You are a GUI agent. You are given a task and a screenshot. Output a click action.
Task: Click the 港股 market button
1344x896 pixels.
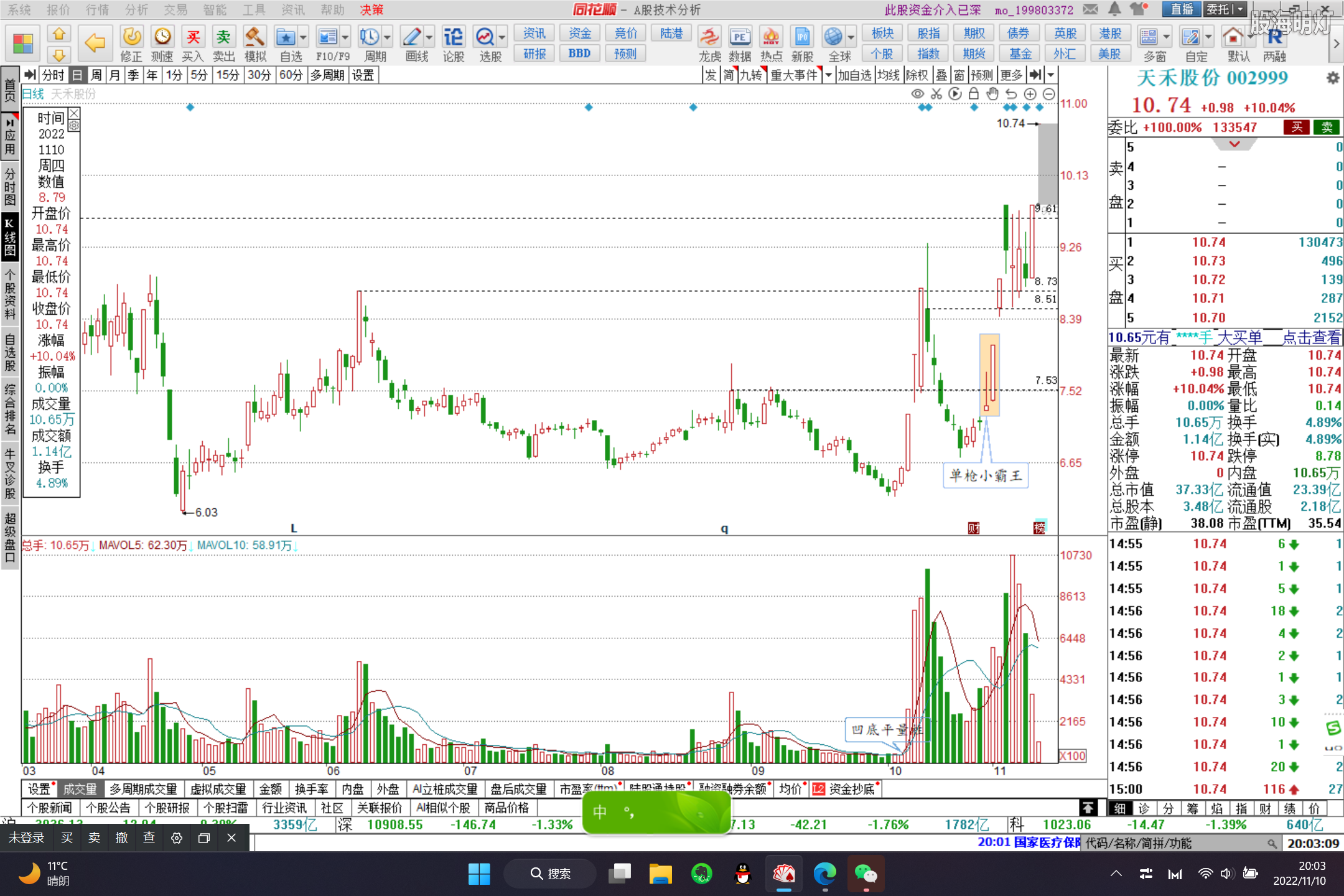(1110, 33)
